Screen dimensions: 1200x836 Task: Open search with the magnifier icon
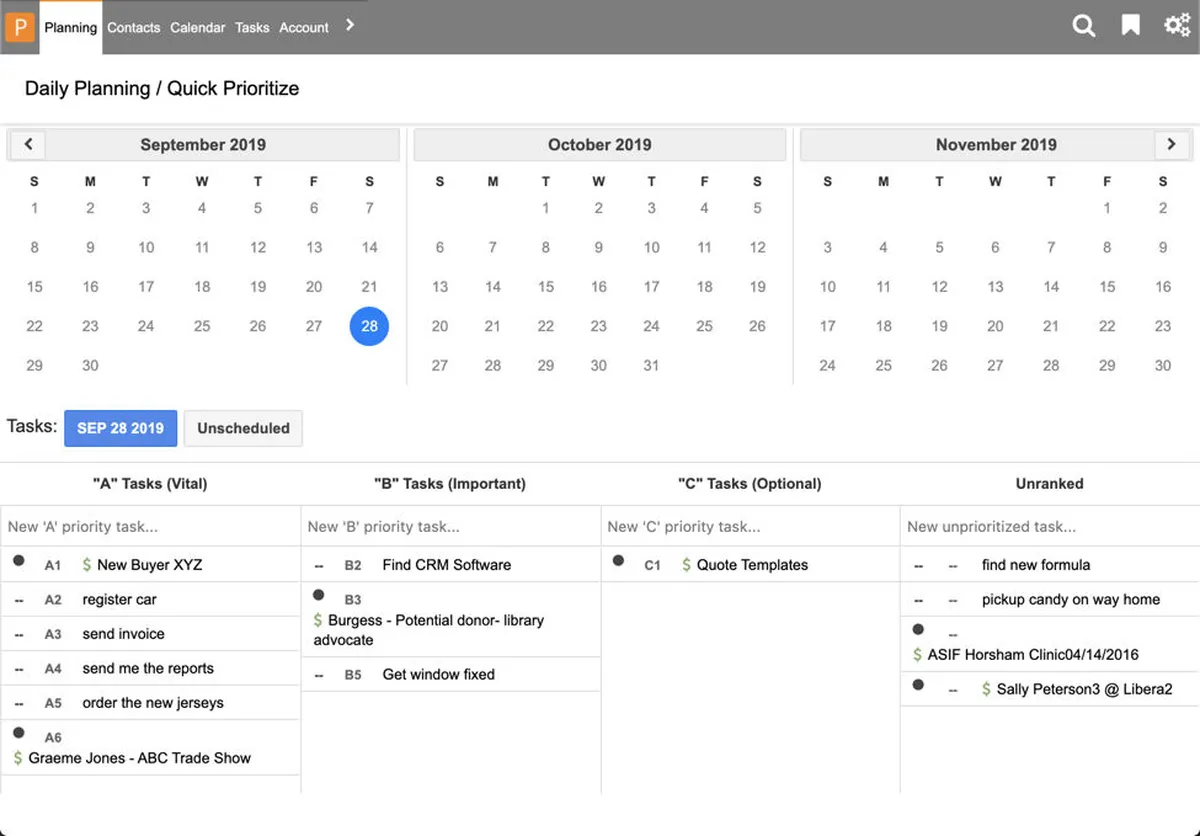click(x=1084, y=26)
